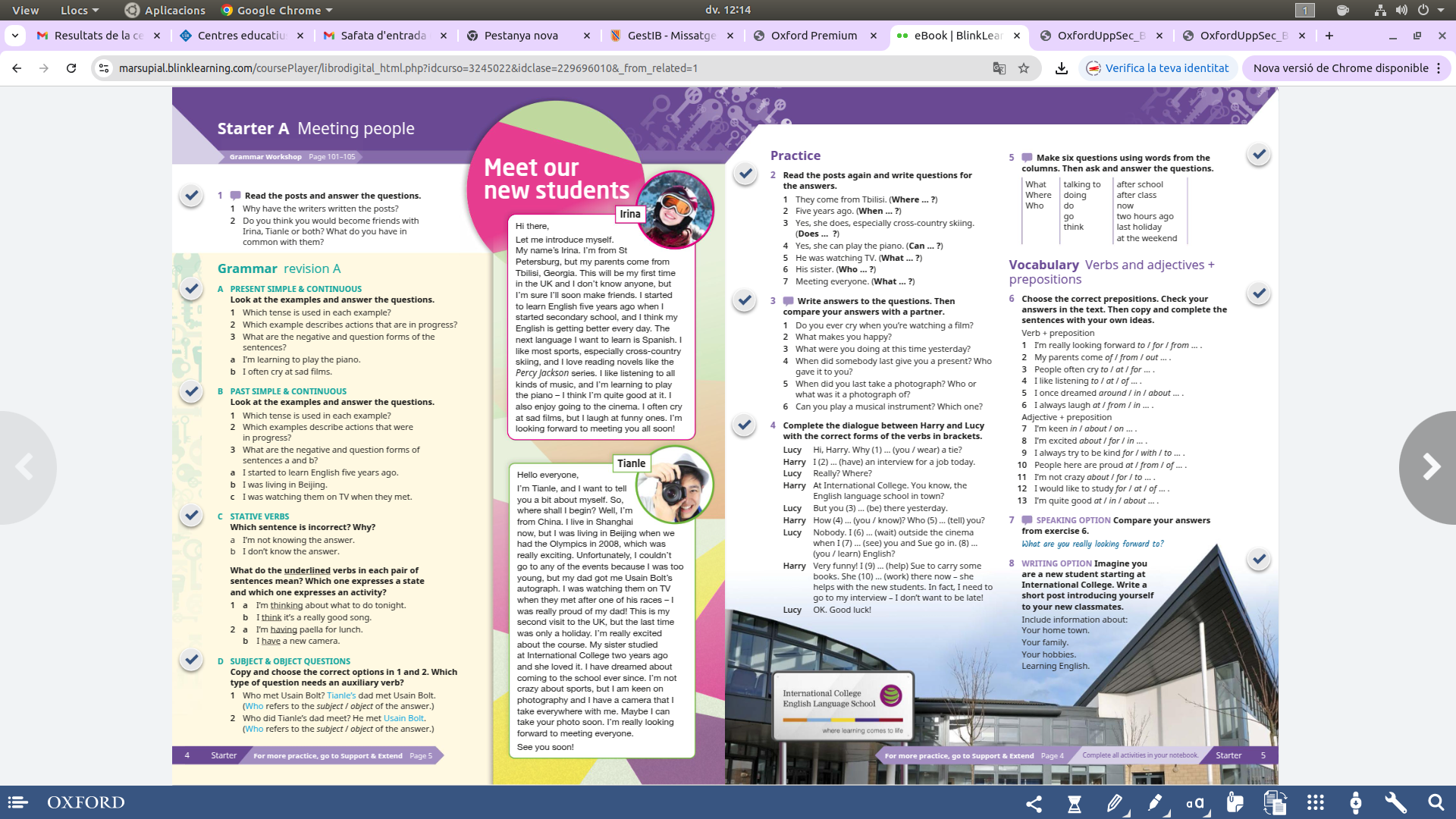Screen dimensions: 1456x819
Task: Click the translate page icon
Action: click(999, 68)
